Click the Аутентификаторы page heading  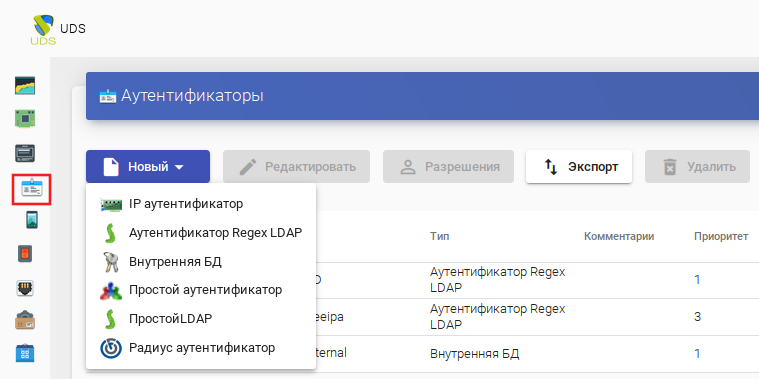coord(192,96)
